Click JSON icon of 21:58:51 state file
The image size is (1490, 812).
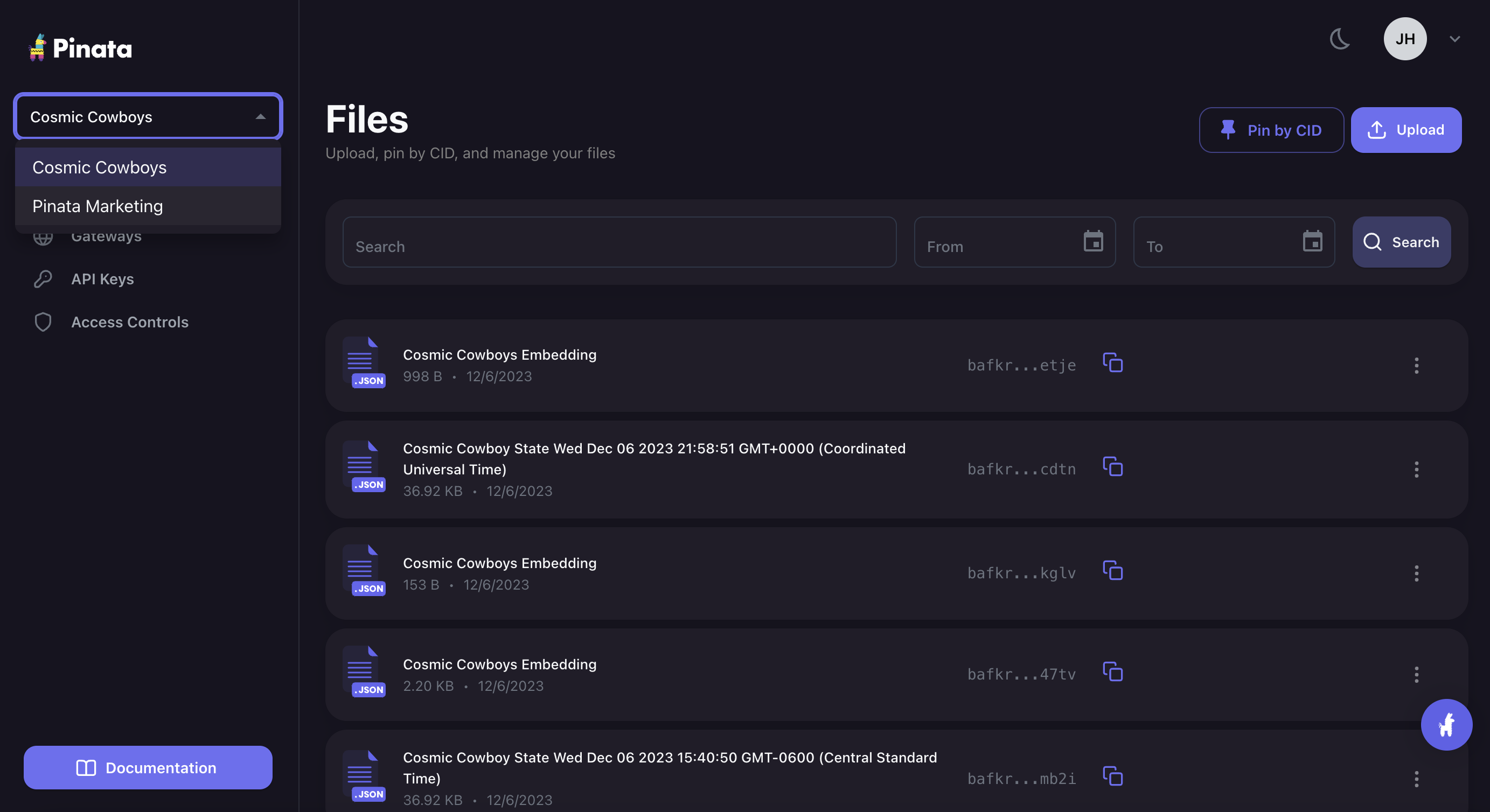coord(364,467)
